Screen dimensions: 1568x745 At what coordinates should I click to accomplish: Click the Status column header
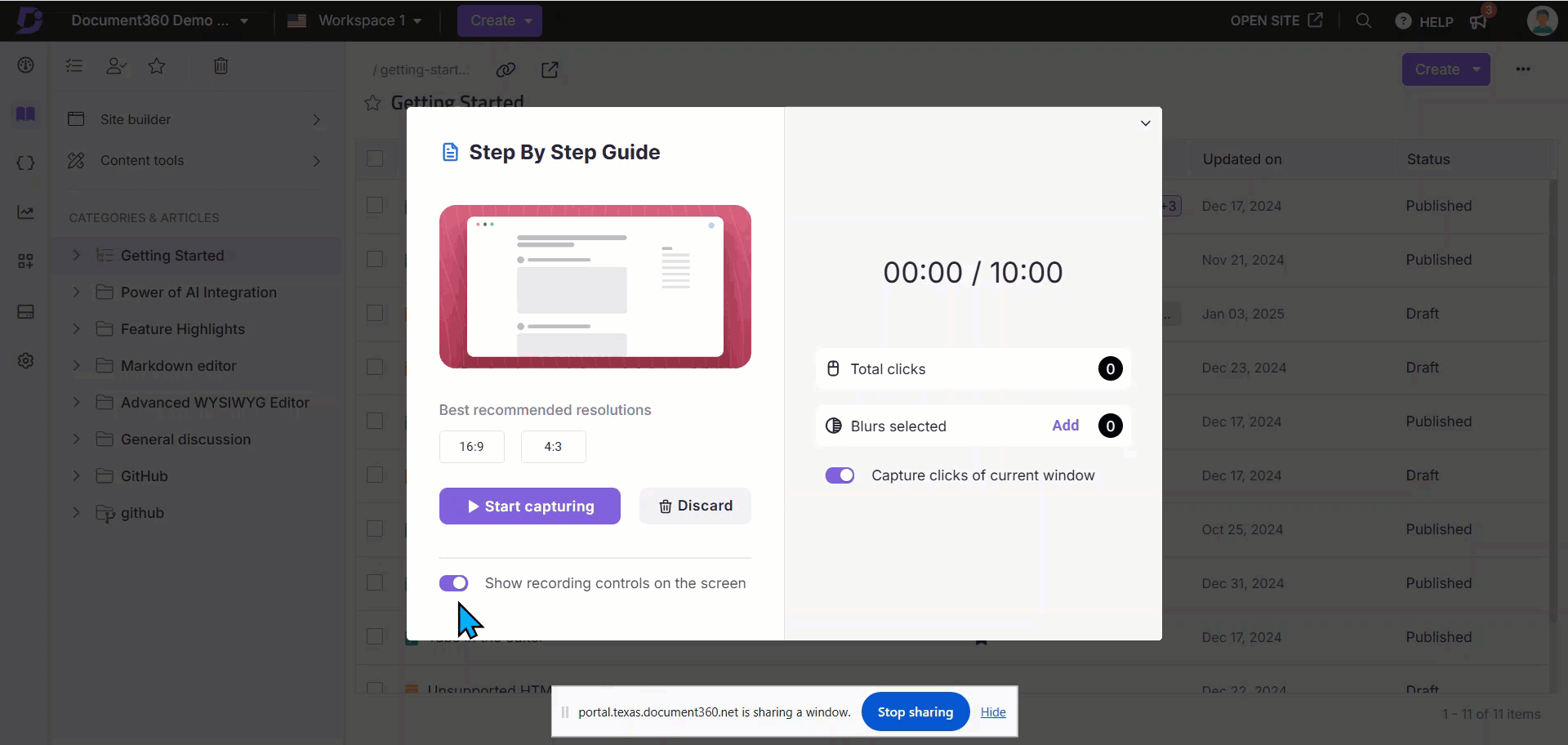click(x=1428, y=159)
